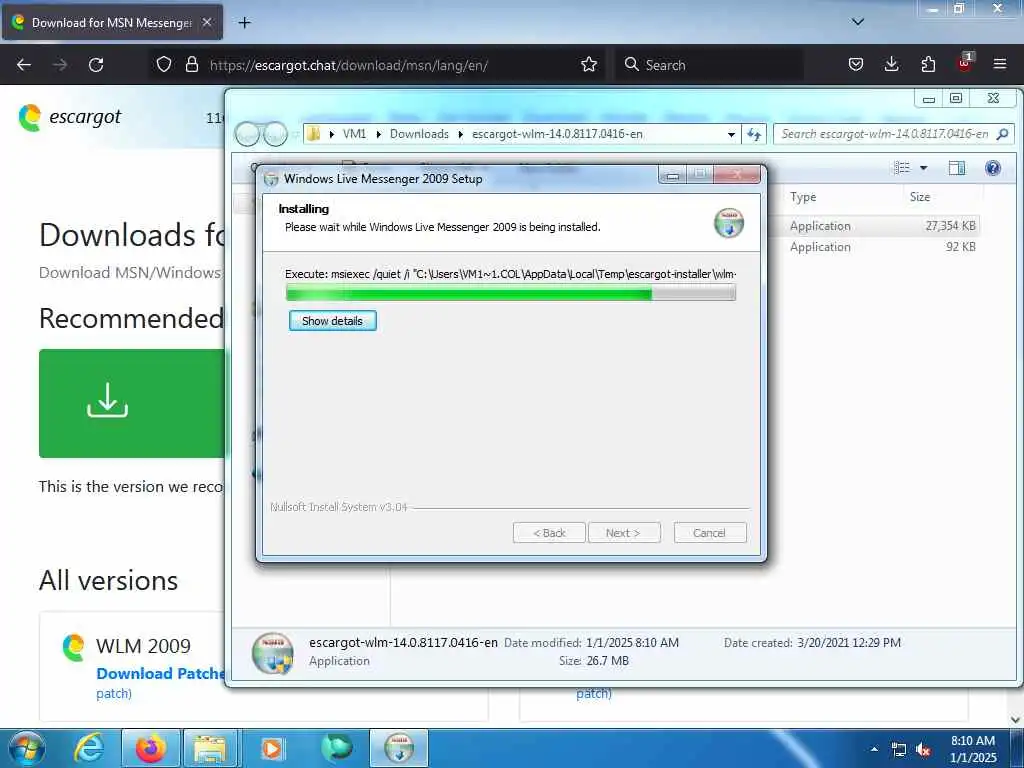1024x768 pixels.
Task: Bookmark this page with the star
Action: pos(589,65)
